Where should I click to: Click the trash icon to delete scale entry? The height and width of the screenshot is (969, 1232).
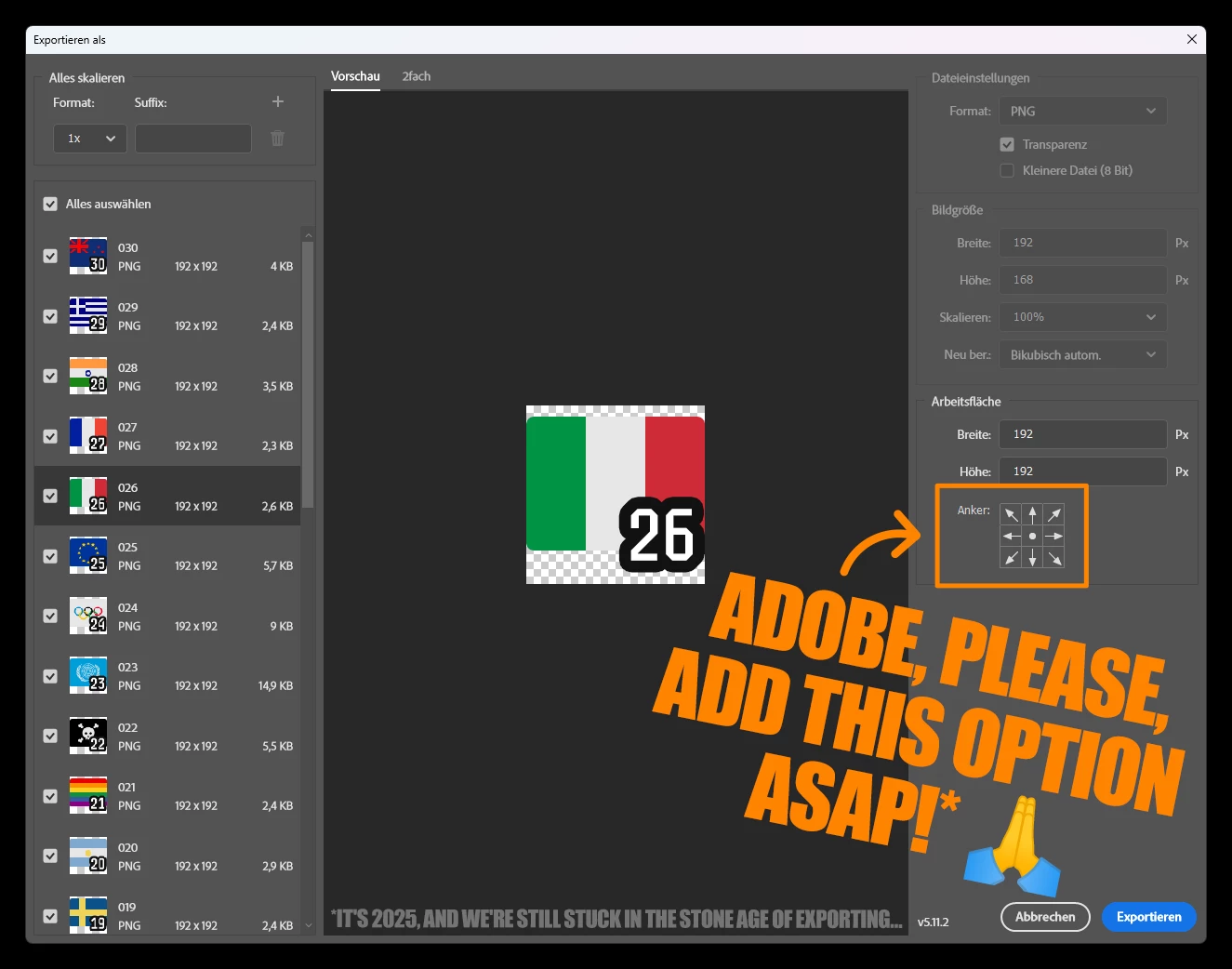277,138
